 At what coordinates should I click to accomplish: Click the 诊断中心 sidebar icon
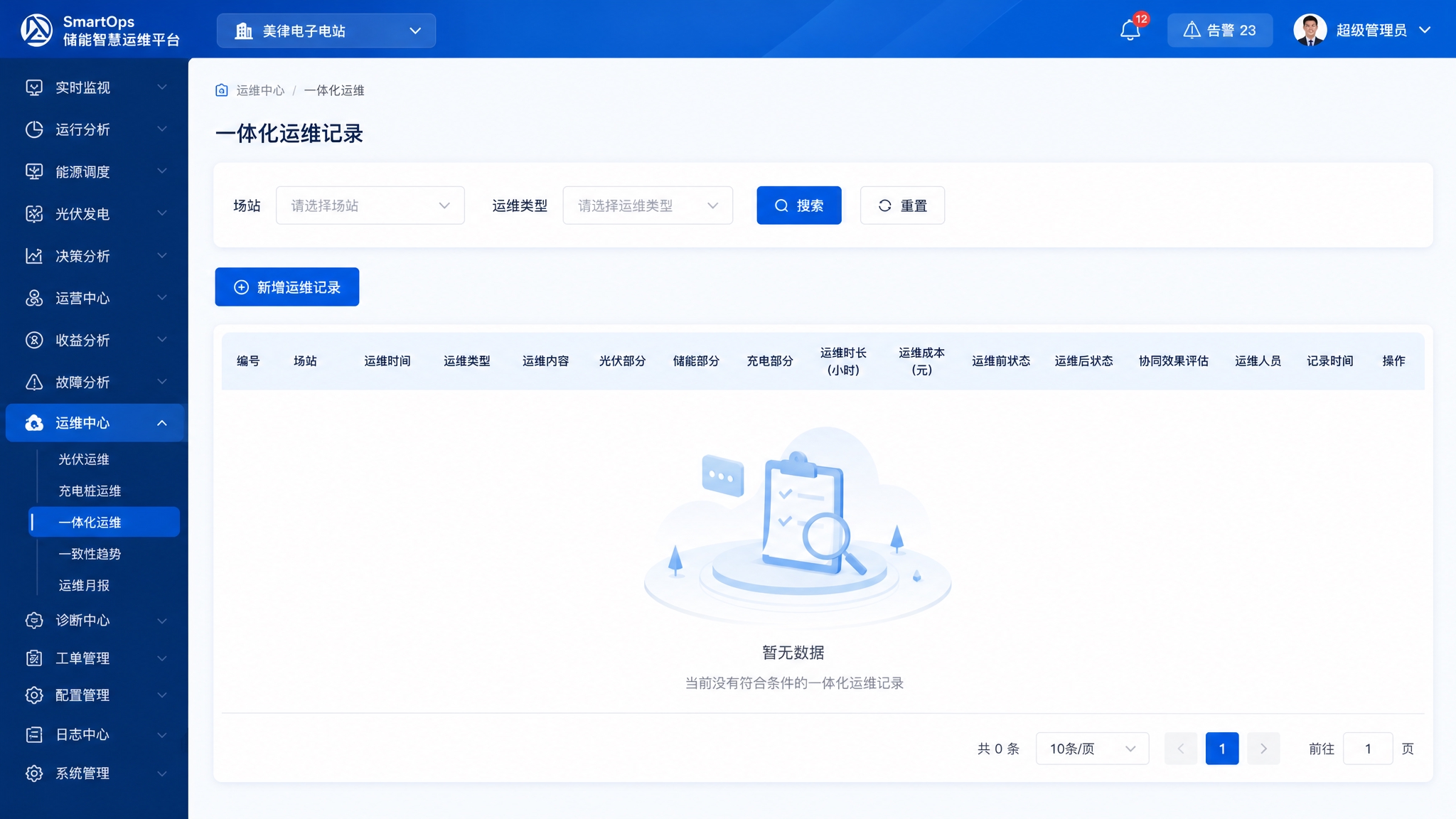34,620
